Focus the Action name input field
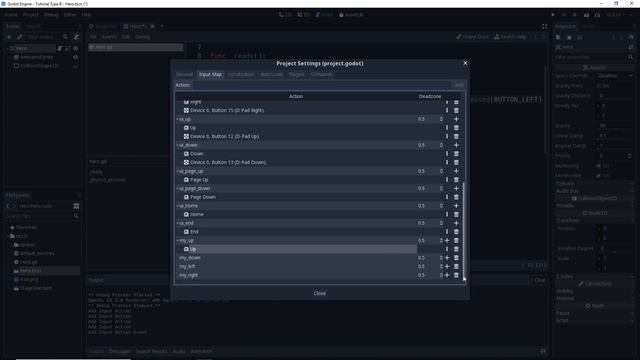Screen dimensions: 640x360 (x=322, y=85)
